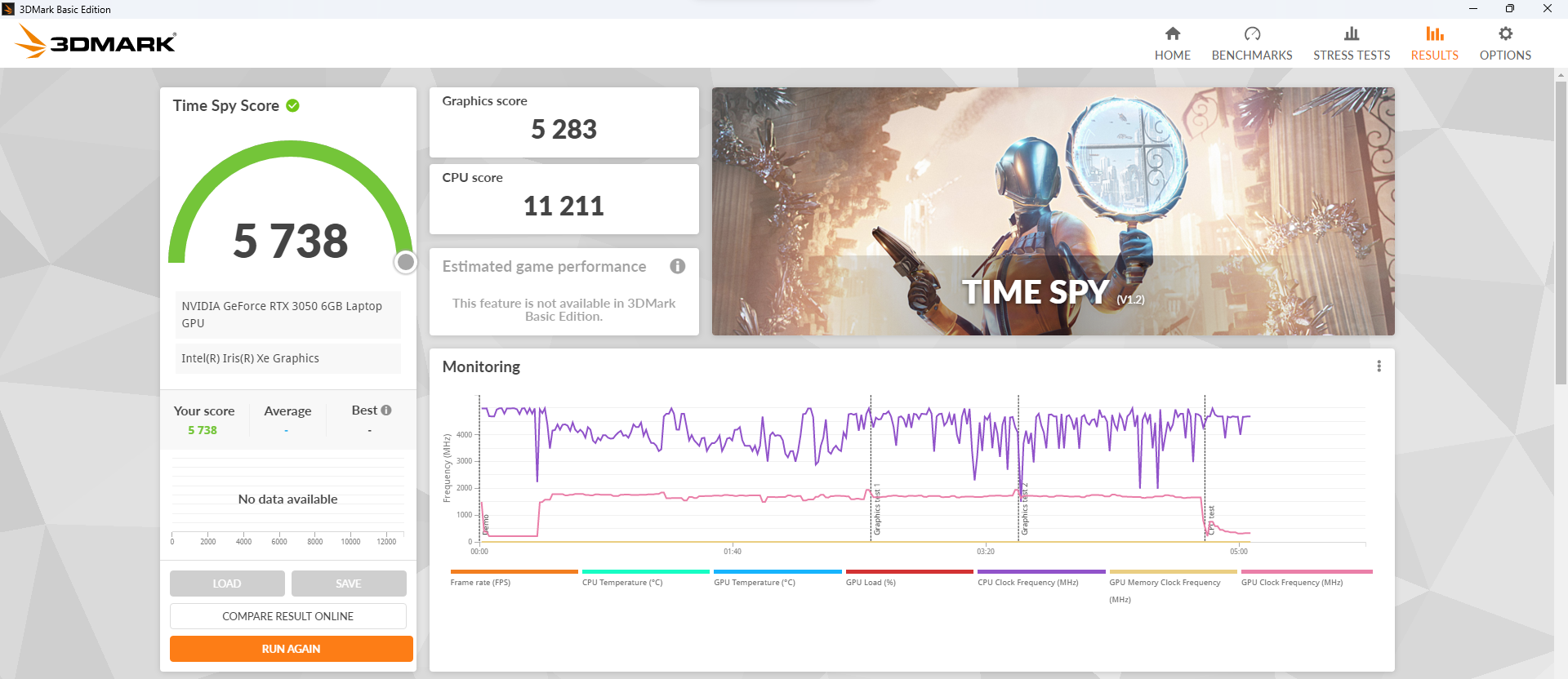Click COMPARE RESULT ONLINE

click(288, 616)
